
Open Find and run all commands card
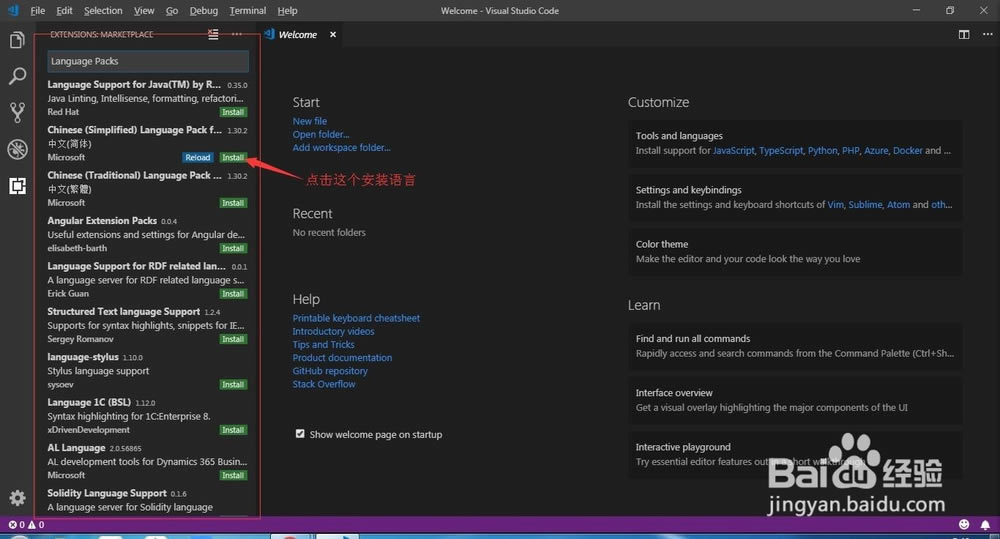[x=795, y=346]
